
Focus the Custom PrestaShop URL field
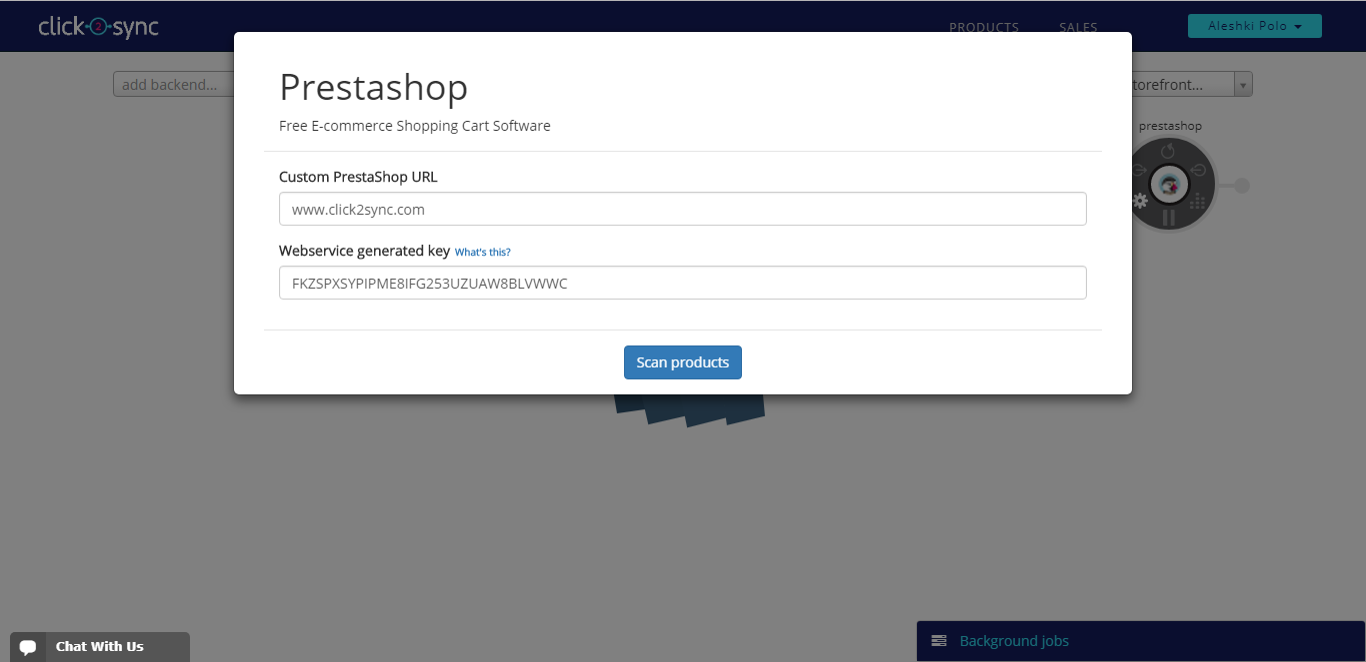pos(683,209)
